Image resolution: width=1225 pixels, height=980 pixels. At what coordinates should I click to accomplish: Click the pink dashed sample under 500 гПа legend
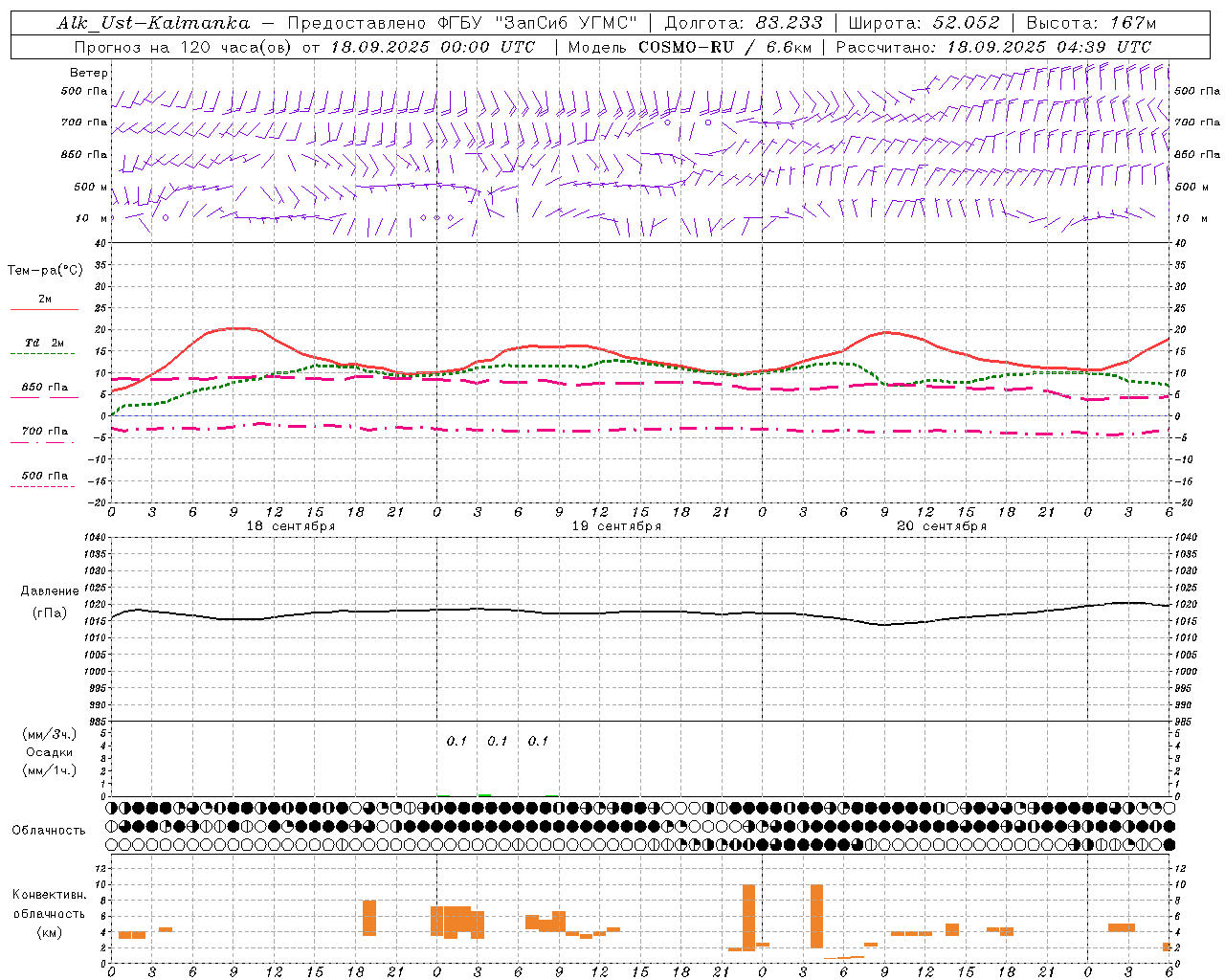tap(42, 487)
